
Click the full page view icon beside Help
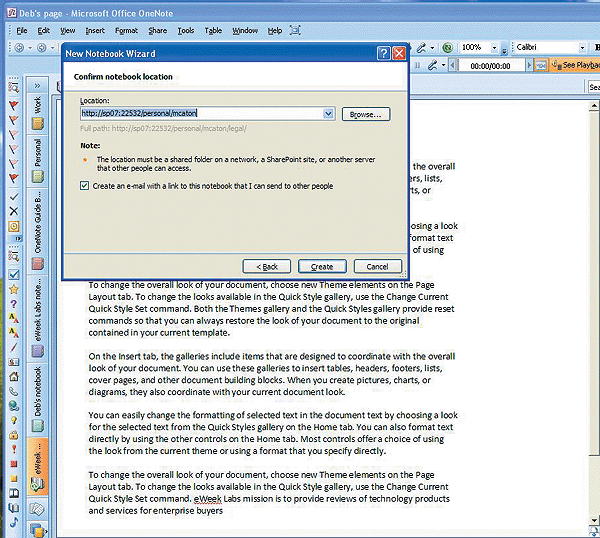[x=295, y=30]
